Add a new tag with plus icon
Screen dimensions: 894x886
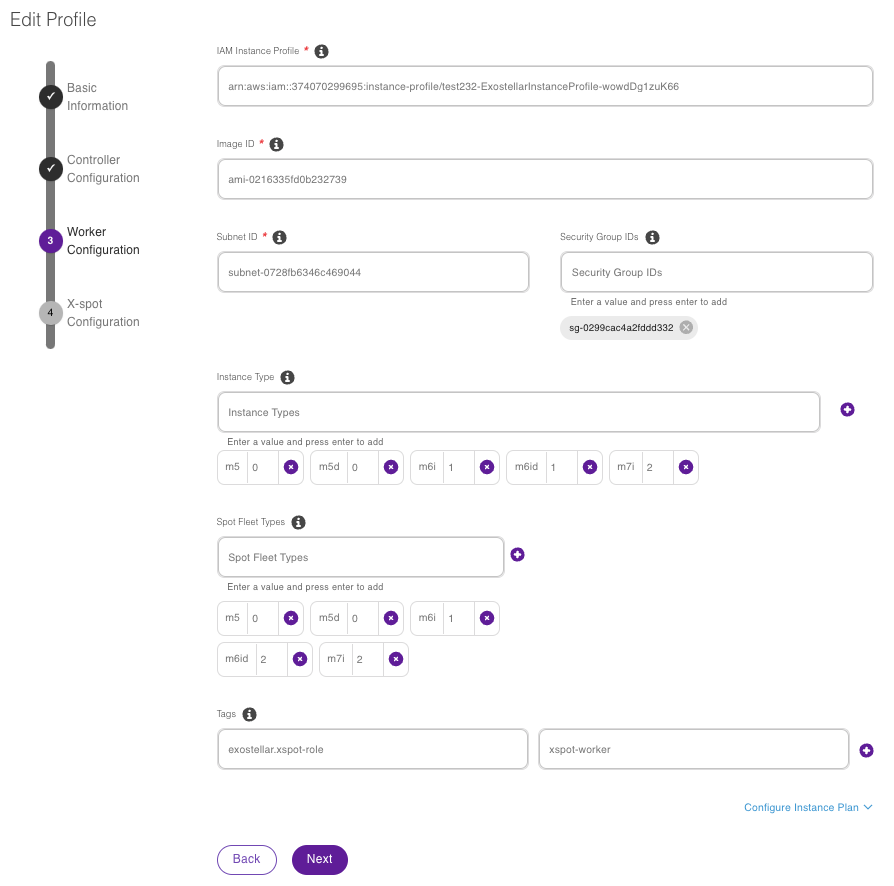pyautogui.click(x=866, y=750)
